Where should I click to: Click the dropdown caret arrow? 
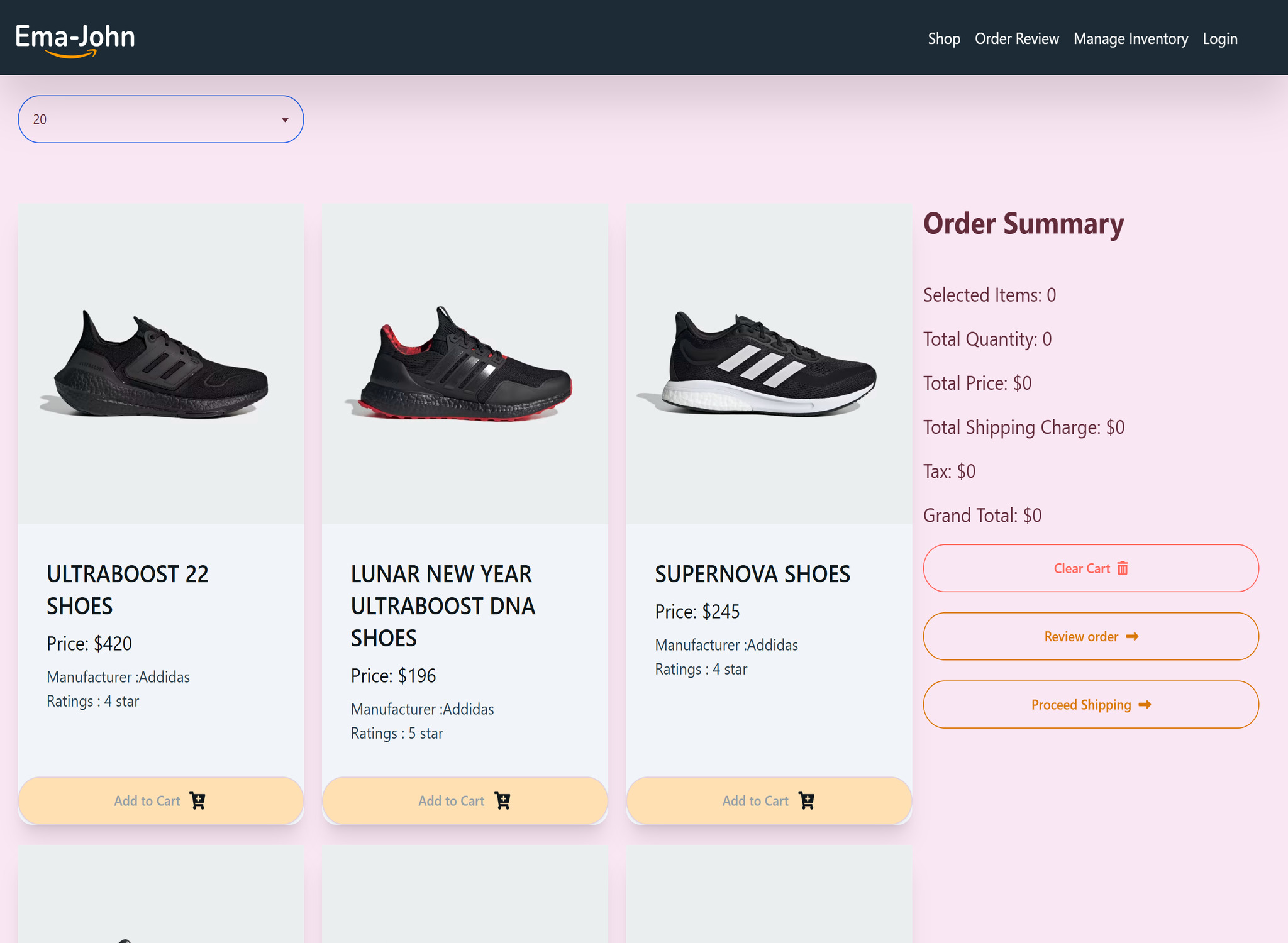[285, 120]
